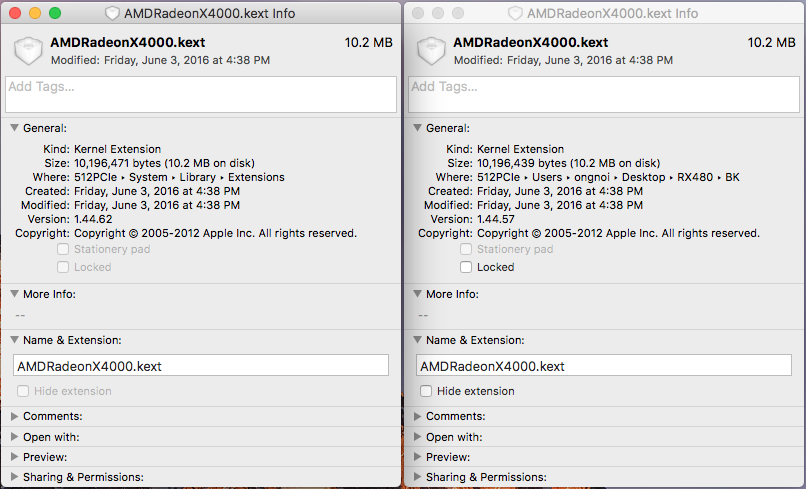Viewport: 806px width, 489px height.
Task: Toggle Hide extension checkbox in right window
Action: pyautogui.click(x=426, y=391)
